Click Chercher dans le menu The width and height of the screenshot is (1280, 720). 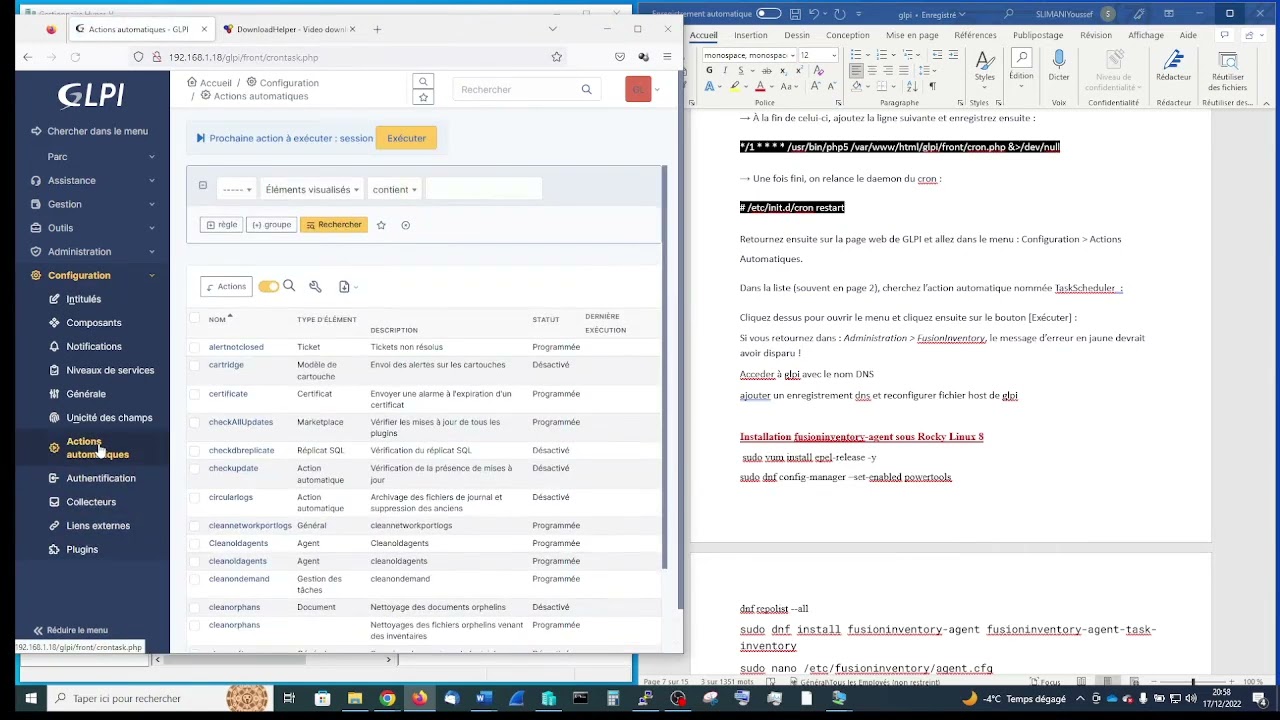click(x=90, y=131)
